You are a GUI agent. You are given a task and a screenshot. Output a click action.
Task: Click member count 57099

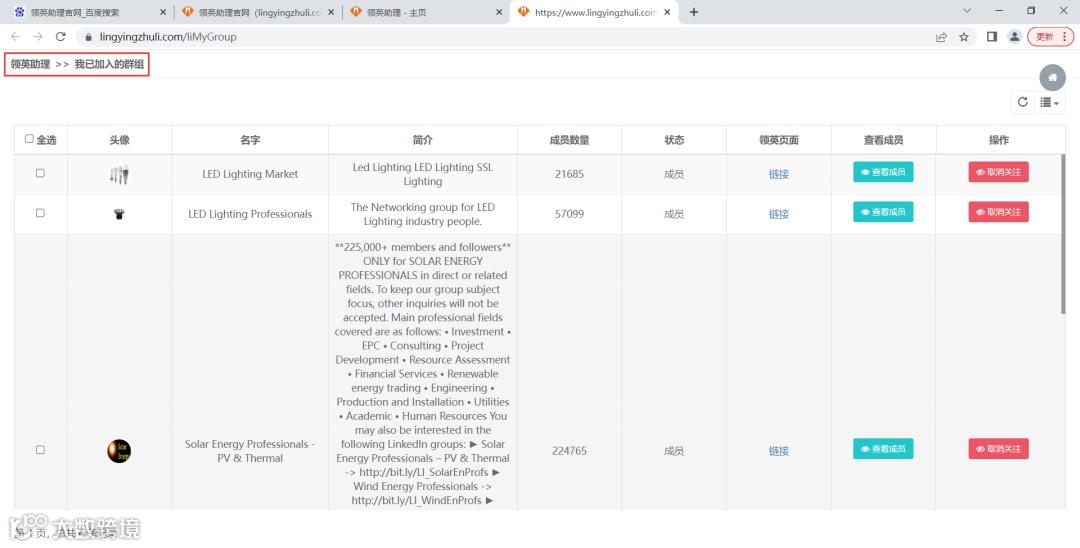click(x=569, y=214)
